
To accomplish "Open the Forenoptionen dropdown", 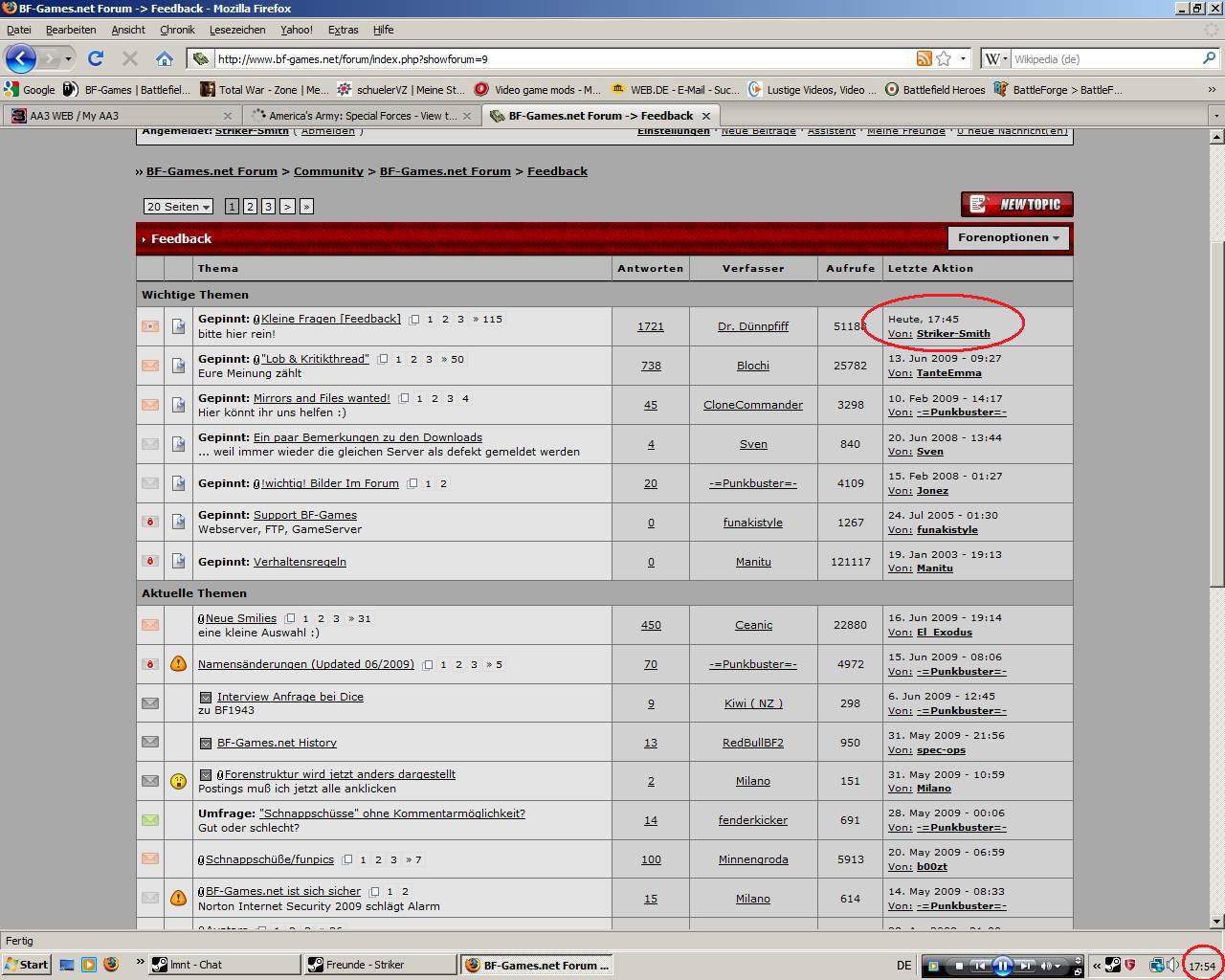I will pyautogui.click(x=1008, y=237).
